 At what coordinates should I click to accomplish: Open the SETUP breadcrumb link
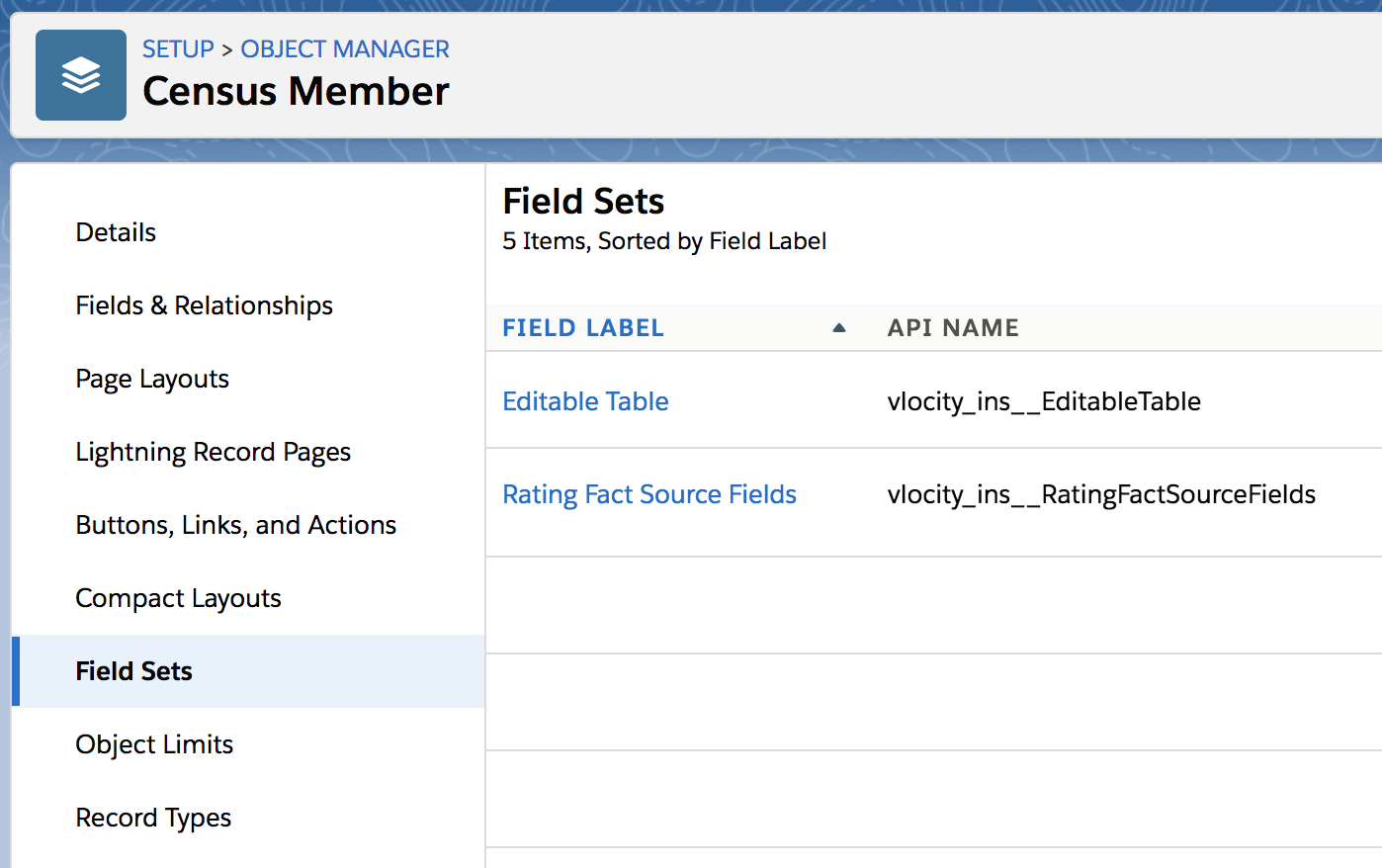point(178,48)
